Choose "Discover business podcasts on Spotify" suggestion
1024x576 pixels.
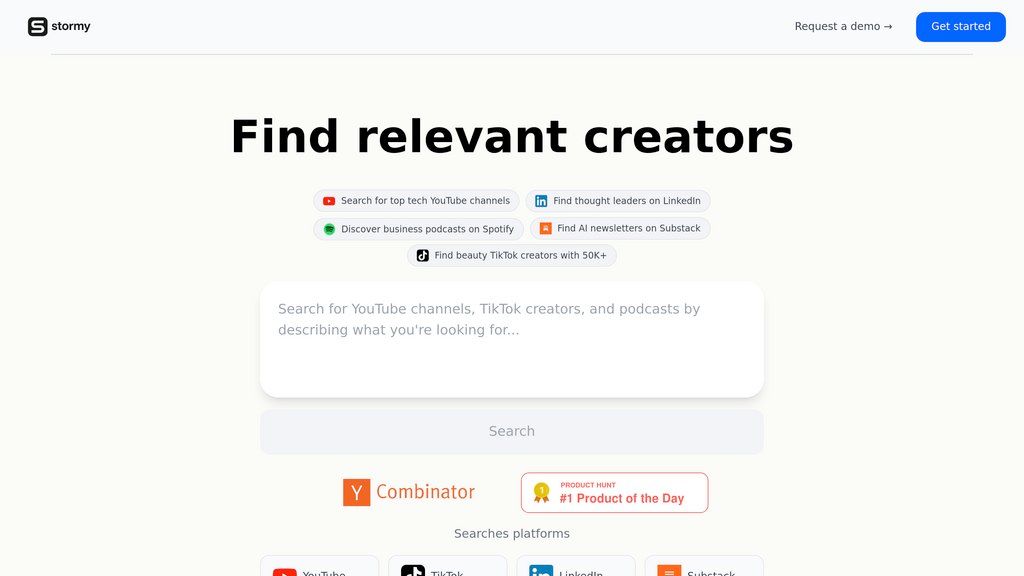click(419, 229)
